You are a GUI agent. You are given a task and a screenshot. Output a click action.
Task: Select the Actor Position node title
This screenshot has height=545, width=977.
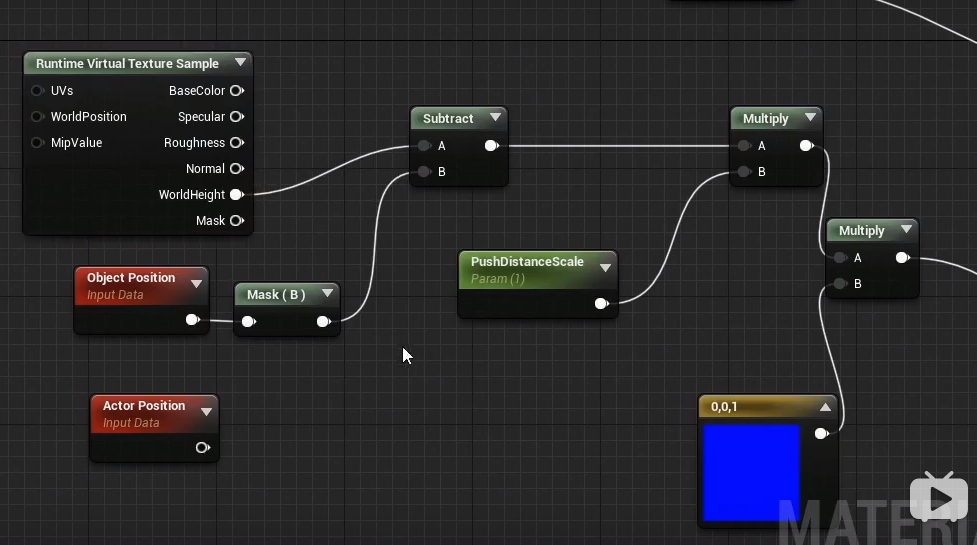click(144, 405)
